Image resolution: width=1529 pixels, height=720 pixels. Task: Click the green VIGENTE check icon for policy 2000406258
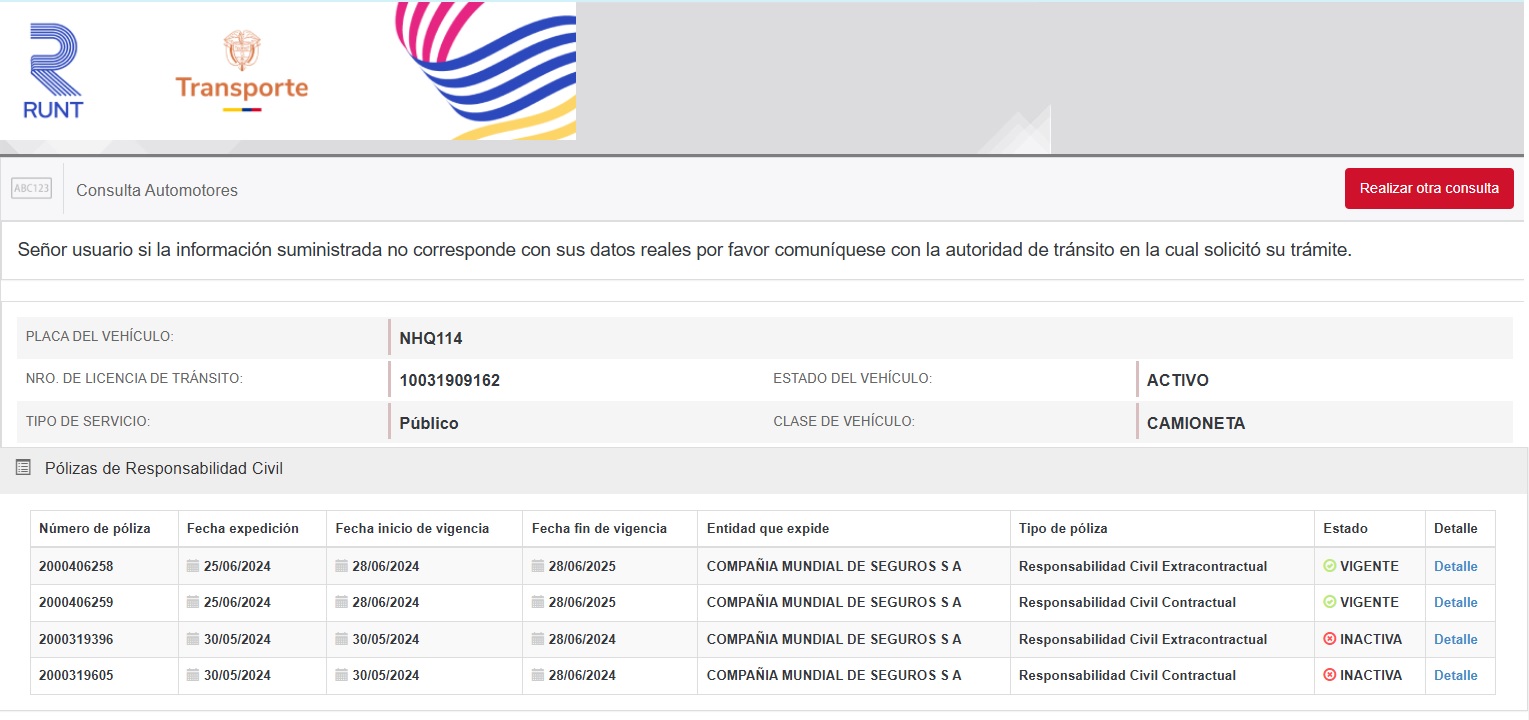(x=1329, y=566)
